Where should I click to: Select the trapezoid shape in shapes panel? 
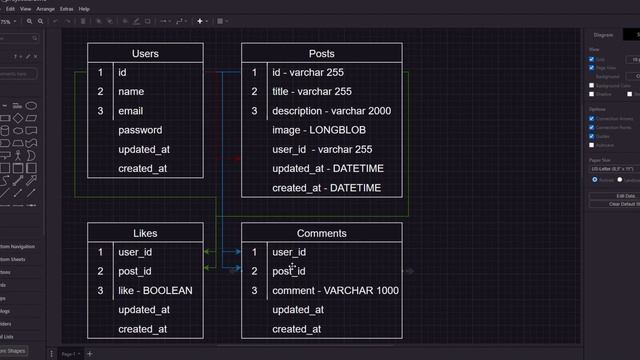coord(18,143)
